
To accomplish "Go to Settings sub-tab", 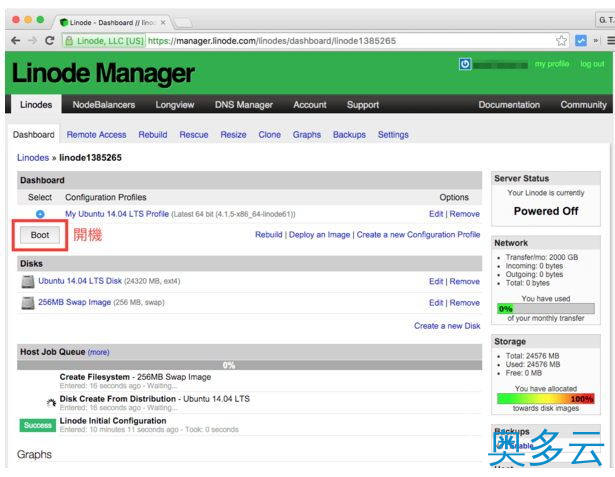I will tap(393, 135).
